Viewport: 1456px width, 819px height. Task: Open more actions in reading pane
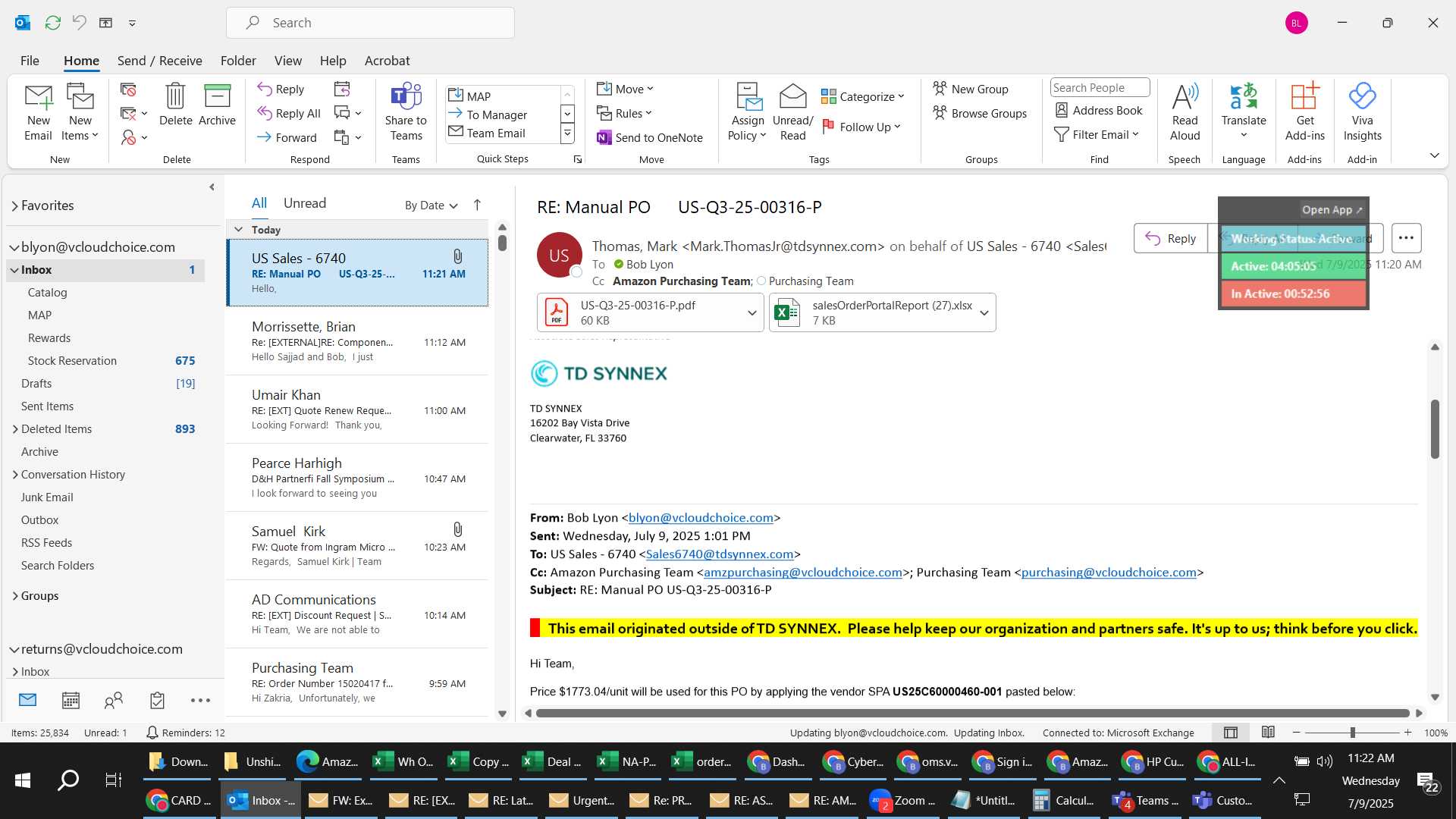pos(1406,238)
